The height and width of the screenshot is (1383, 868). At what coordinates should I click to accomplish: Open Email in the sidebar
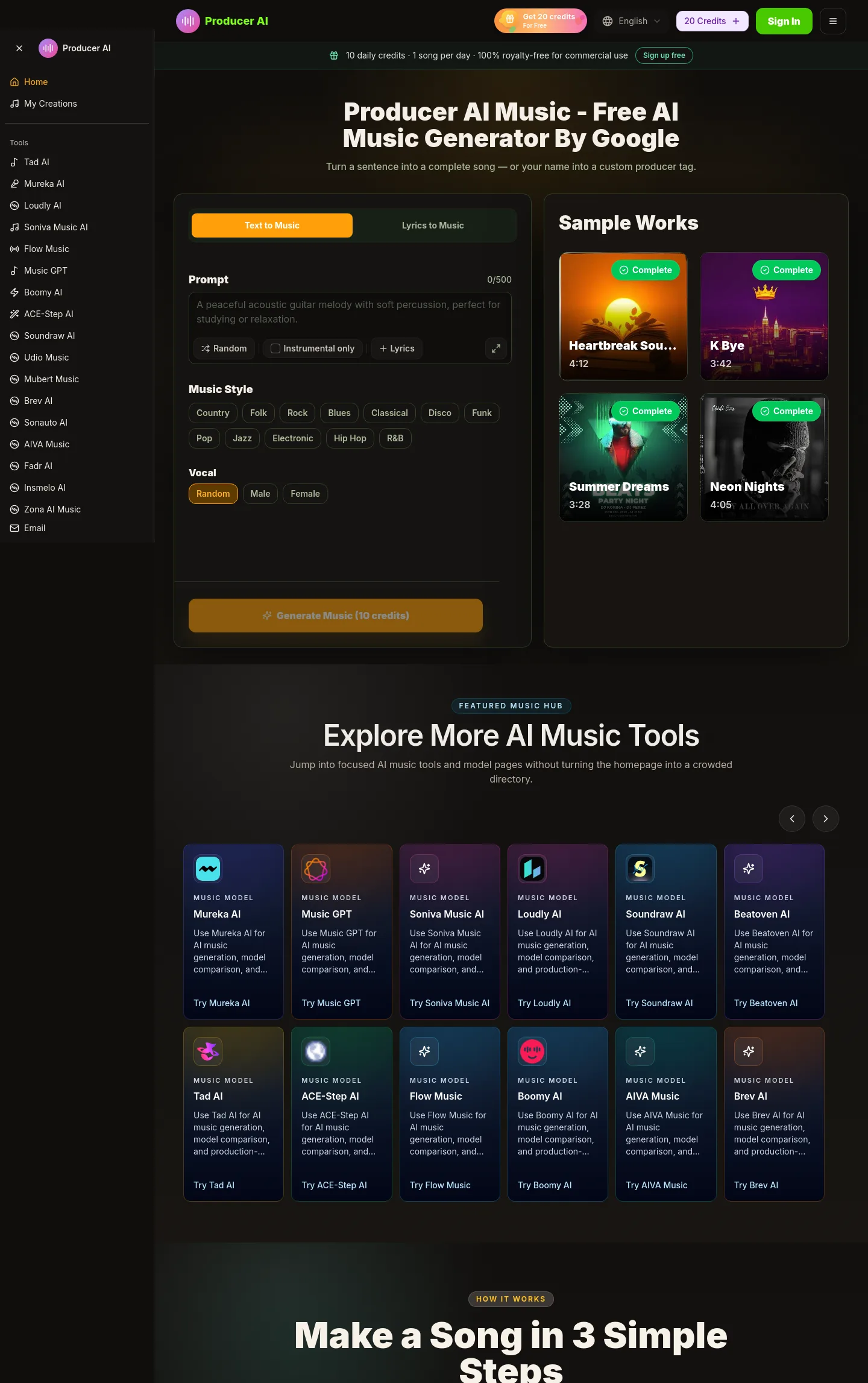point(77,528)
